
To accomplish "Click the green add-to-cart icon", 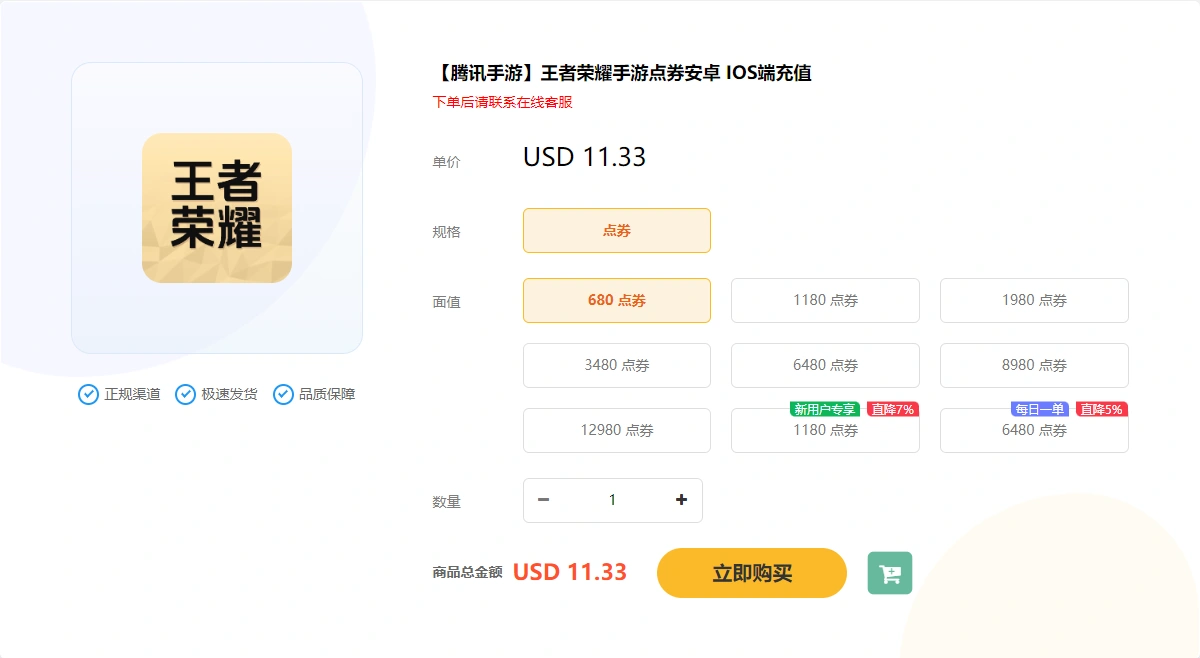I will tap(890, 573).
